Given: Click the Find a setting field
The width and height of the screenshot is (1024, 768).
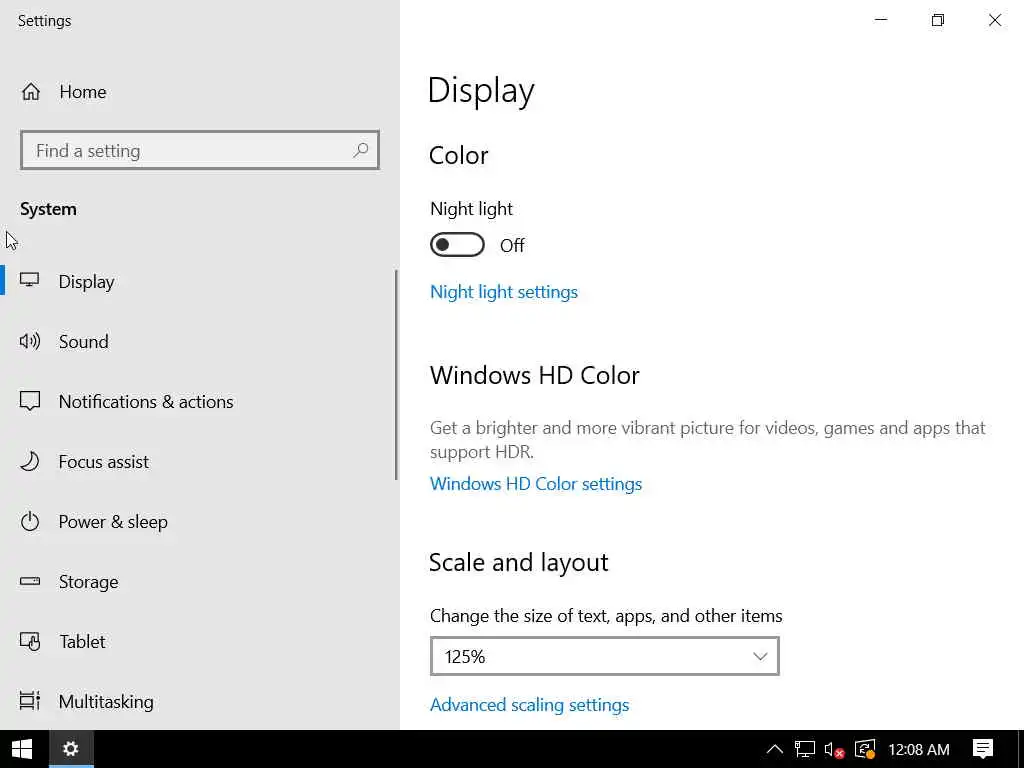Looking at the screenshot, I should coord(200,150).
